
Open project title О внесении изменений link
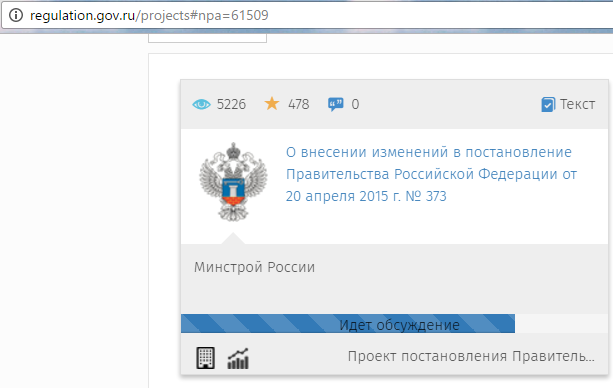[x=431, y=174]
